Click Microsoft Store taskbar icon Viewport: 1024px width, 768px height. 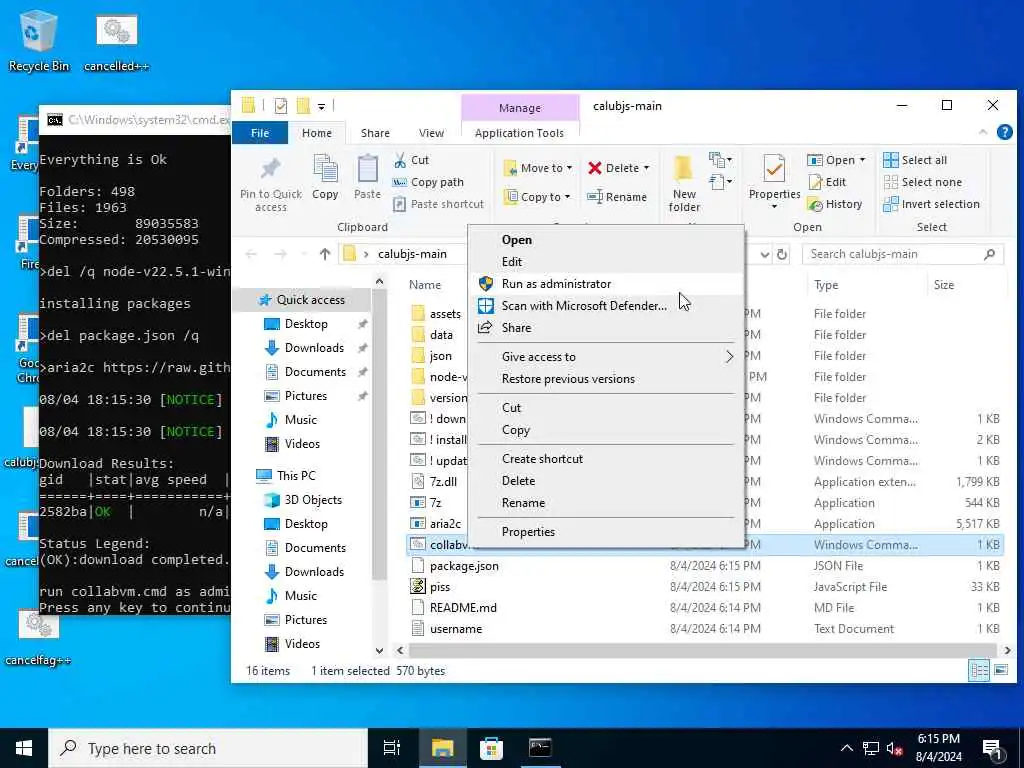click(x=491, y=748)
